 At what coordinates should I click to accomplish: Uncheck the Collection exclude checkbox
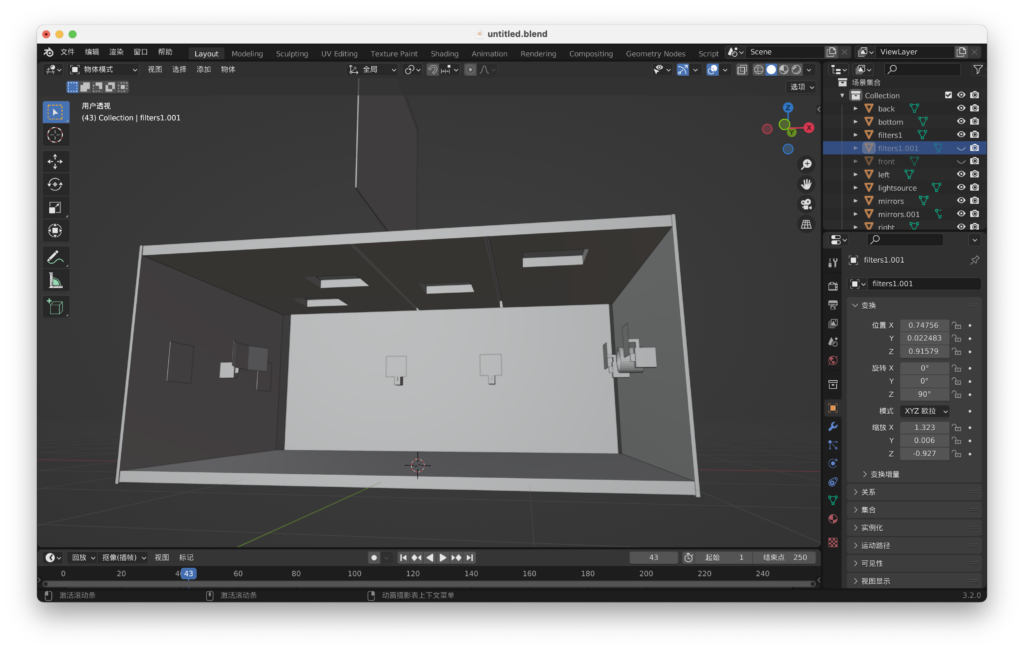click(x=948, y=95)
